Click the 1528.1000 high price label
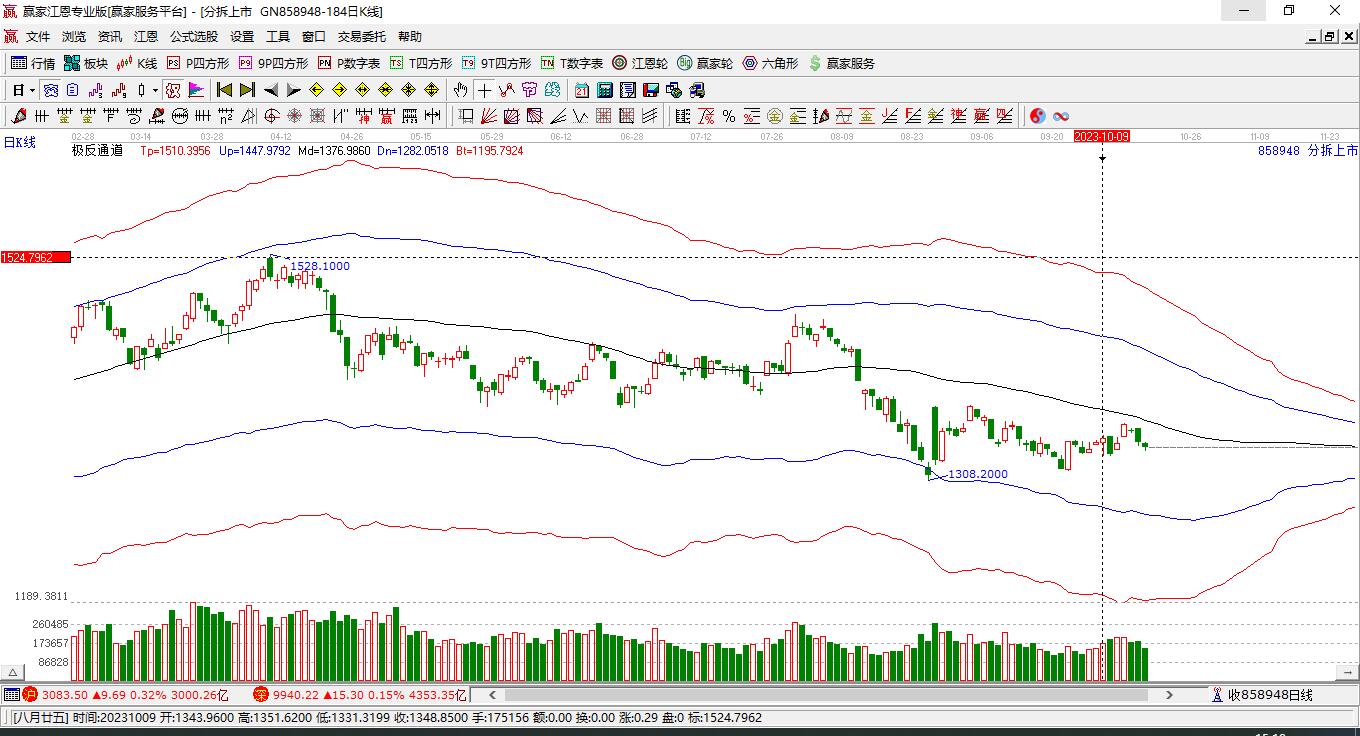Screen dimensions: 1360x736 (x=320, y=266)
